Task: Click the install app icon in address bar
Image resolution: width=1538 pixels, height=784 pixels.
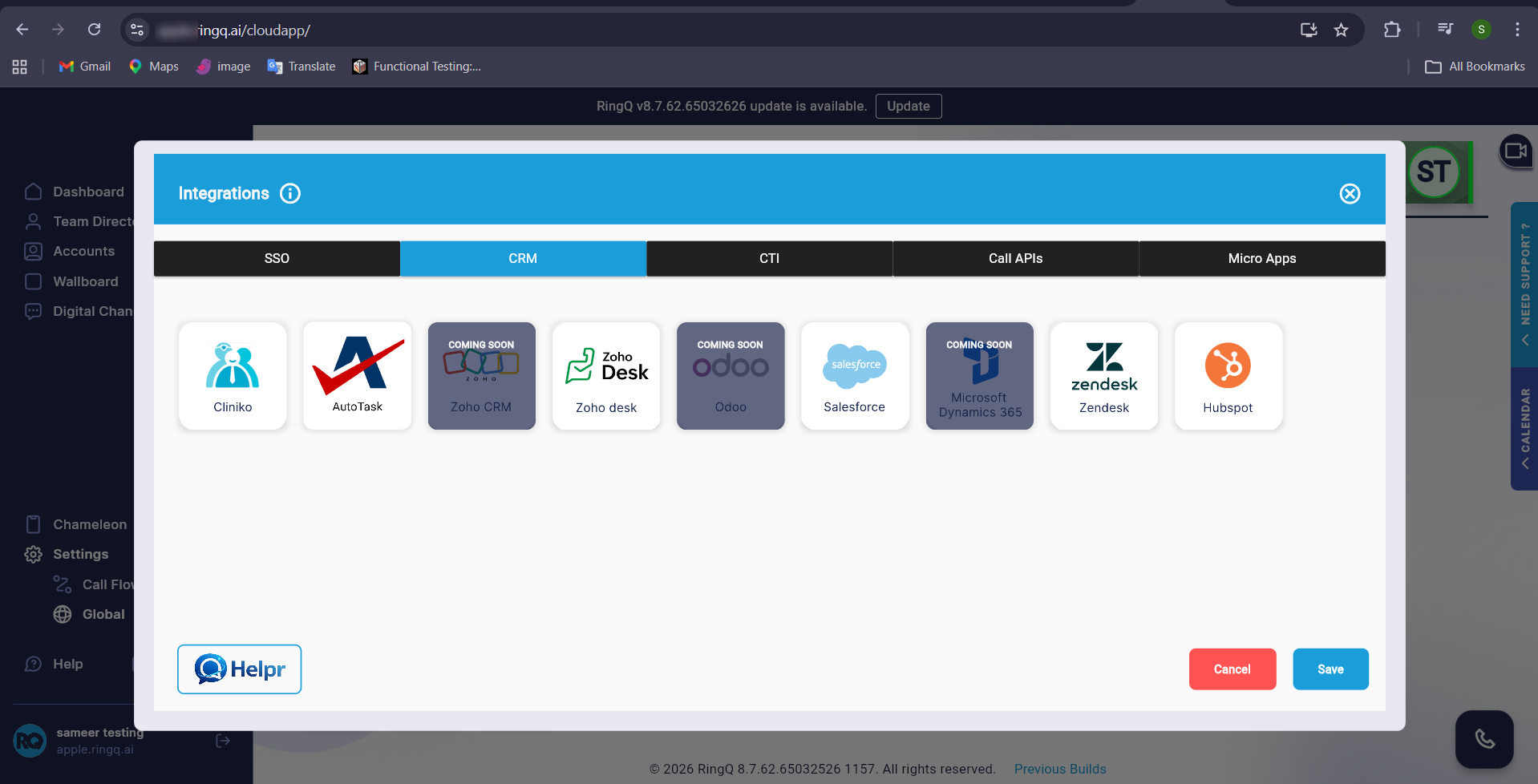Action: (x=1309, y=30)
